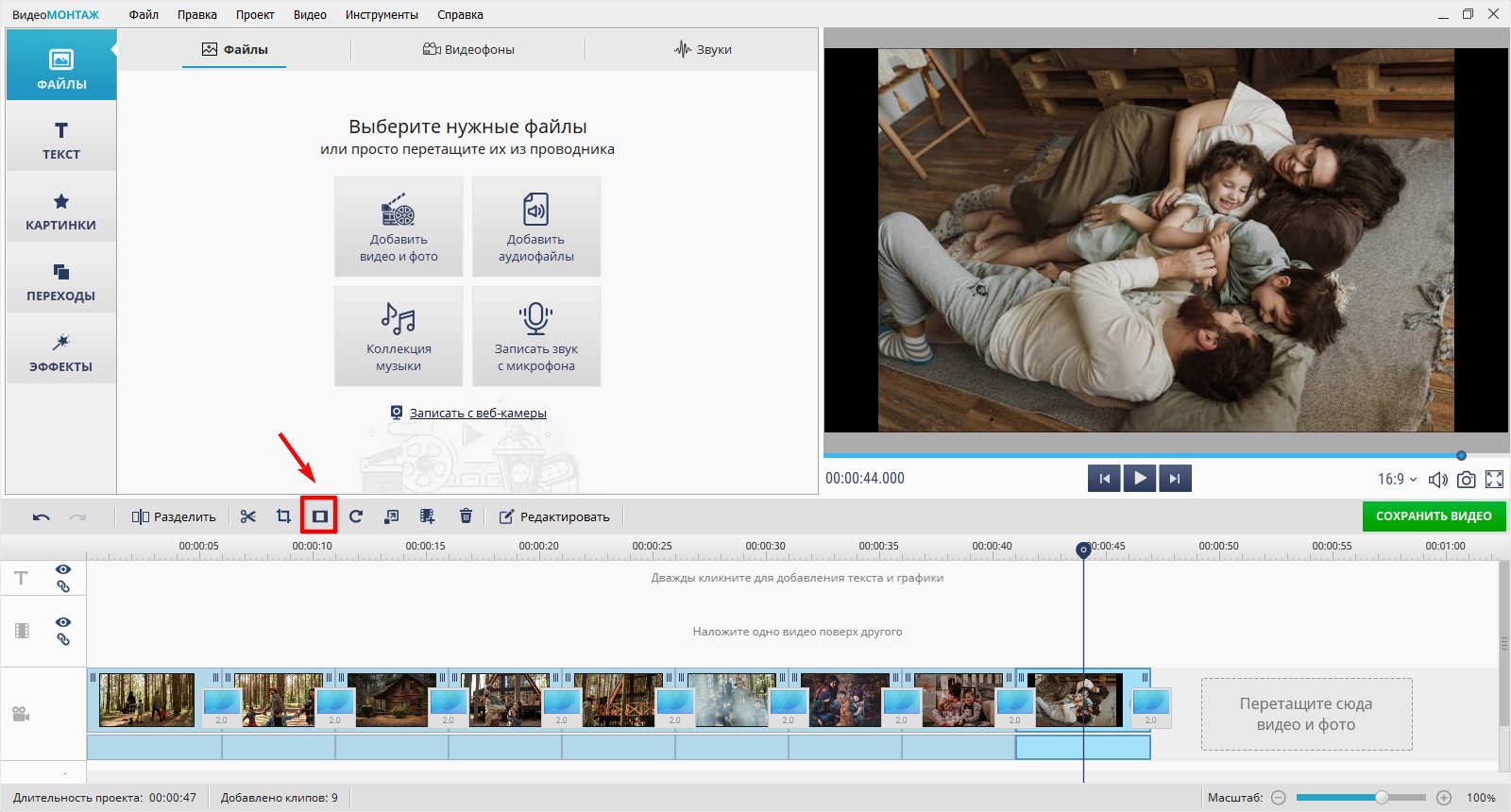Select the crop tool in the toolbar
1511x812 pixels.
click(283, 516)
